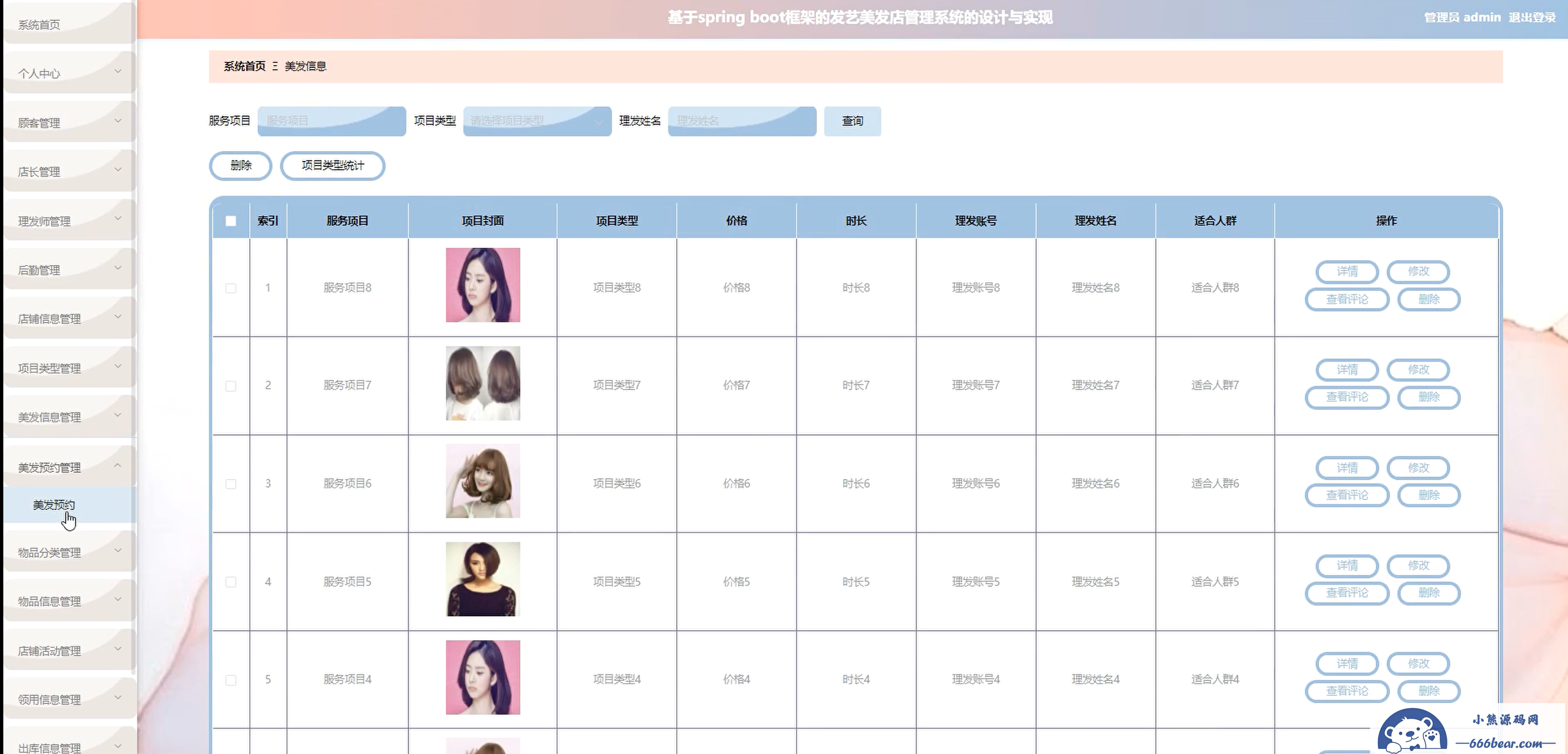
Task: Click the batch 删除 button above table
Action: pos(241,165)
